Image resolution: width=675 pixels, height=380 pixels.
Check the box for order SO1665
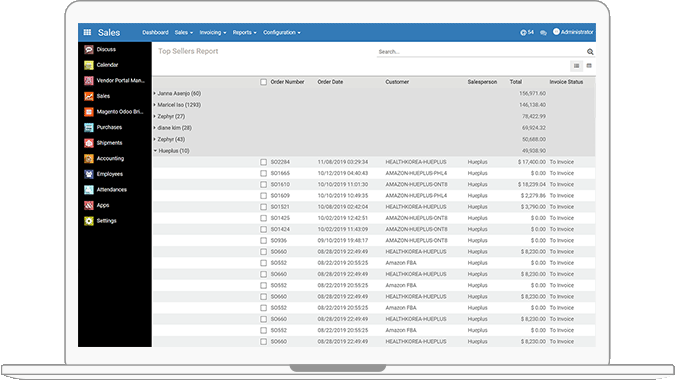point(263,173)
